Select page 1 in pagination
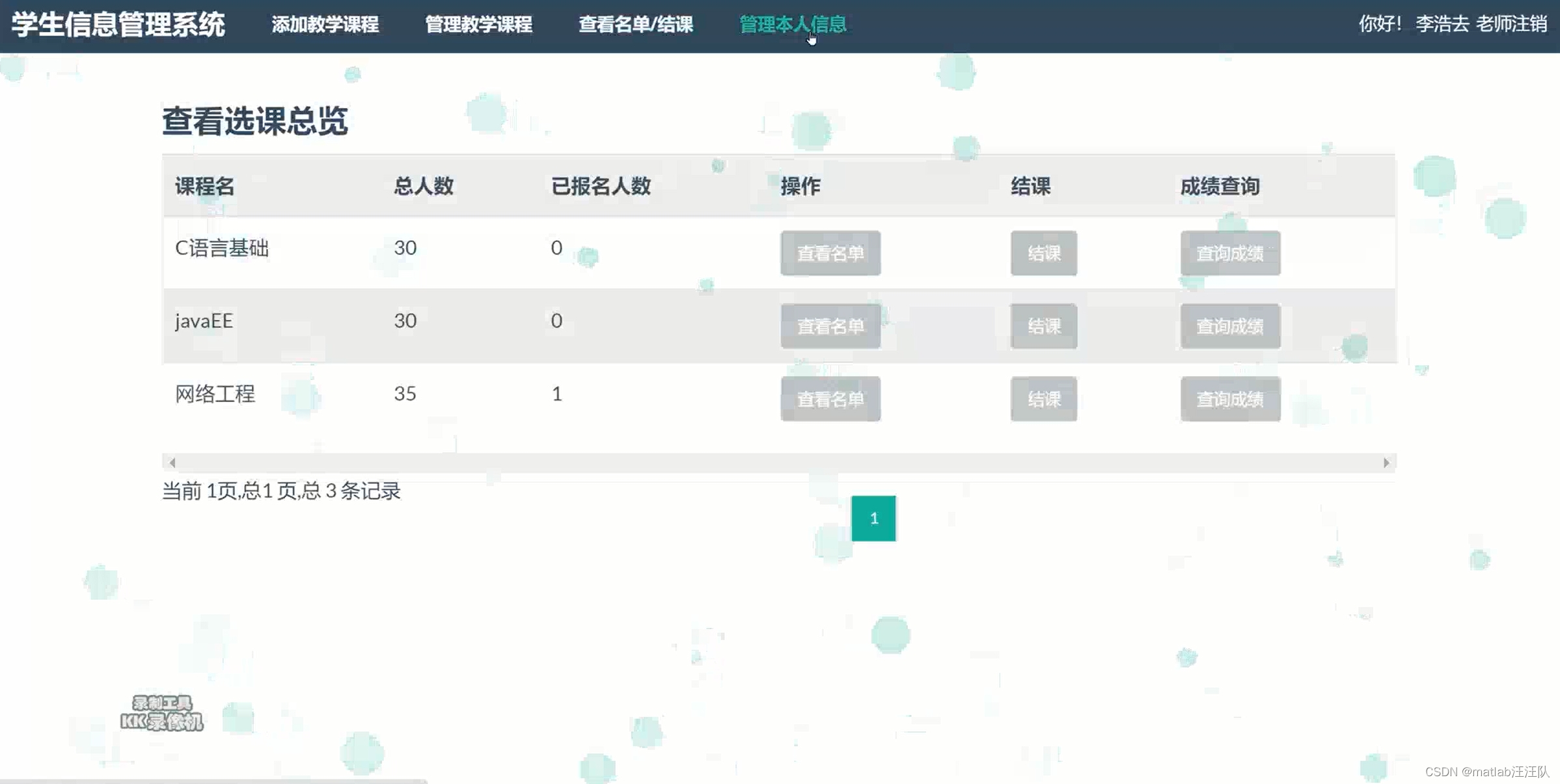1560x784 pixels. 873,519
